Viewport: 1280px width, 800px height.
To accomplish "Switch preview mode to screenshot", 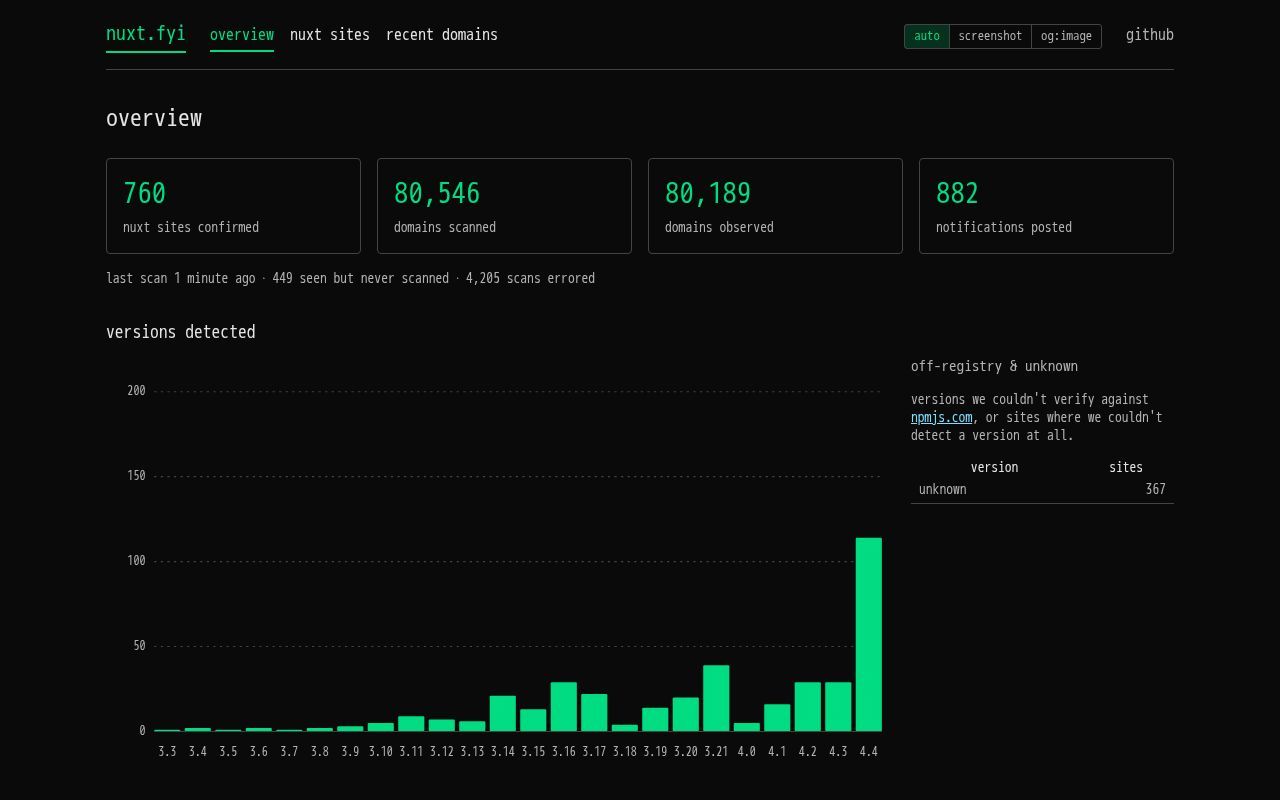I will [990, 36].
